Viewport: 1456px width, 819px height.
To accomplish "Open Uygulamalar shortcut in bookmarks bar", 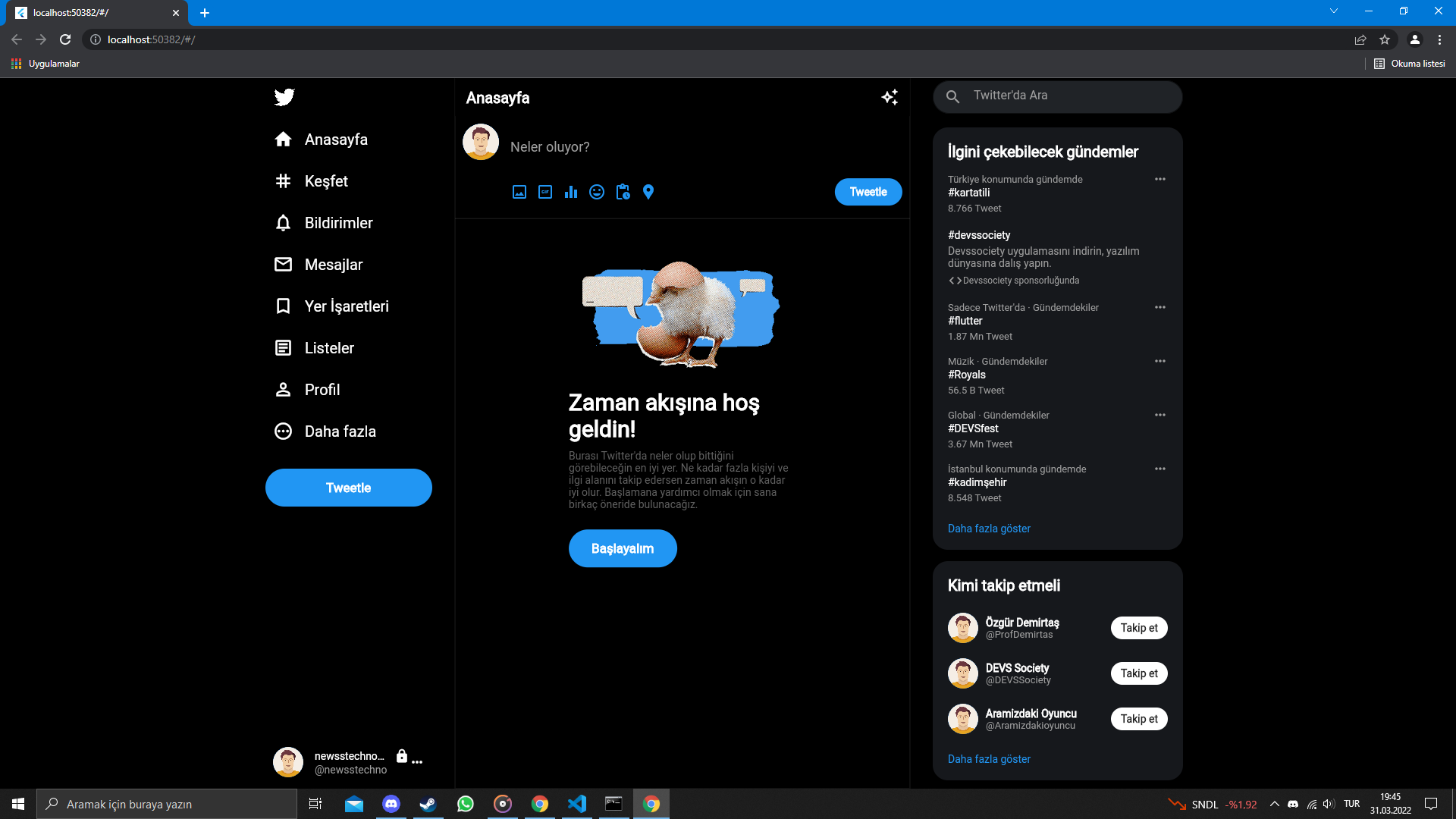I will [x=45, y=64].
